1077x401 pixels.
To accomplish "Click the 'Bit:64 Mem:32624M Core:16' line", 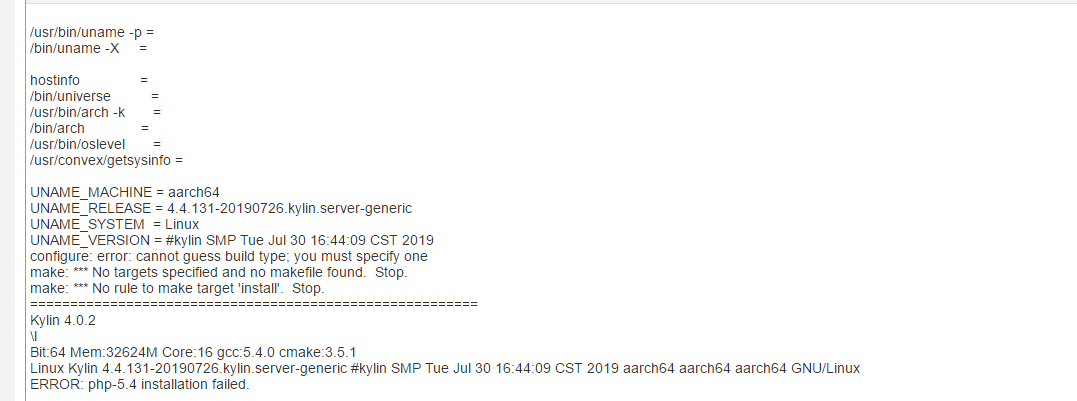I will 194,352.
